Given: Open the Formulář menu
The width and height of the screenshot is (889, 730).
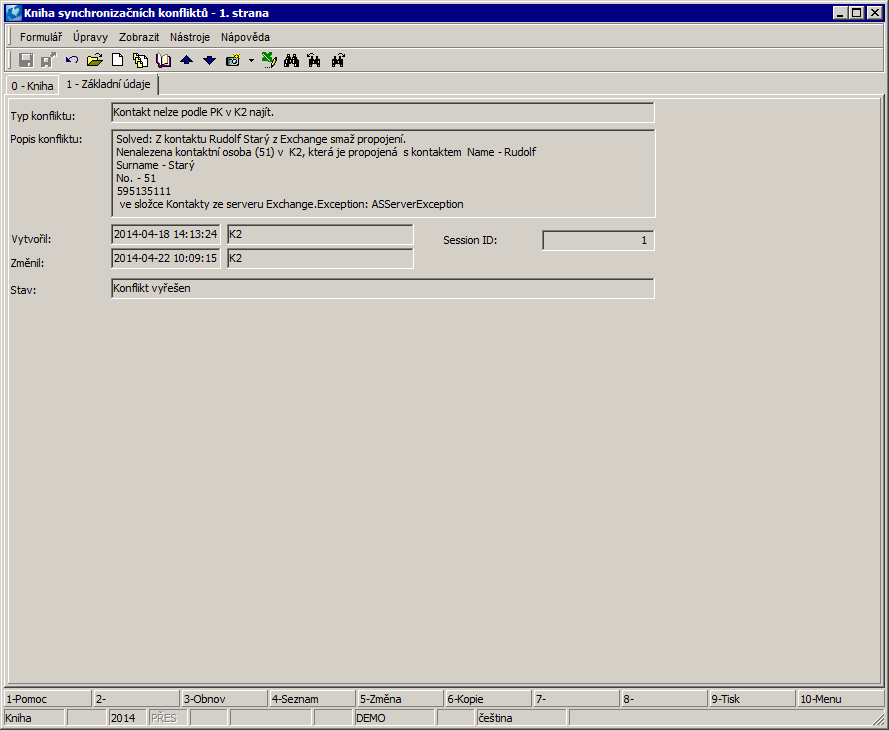Looking at the screenshot, I should tap(41, 37).
